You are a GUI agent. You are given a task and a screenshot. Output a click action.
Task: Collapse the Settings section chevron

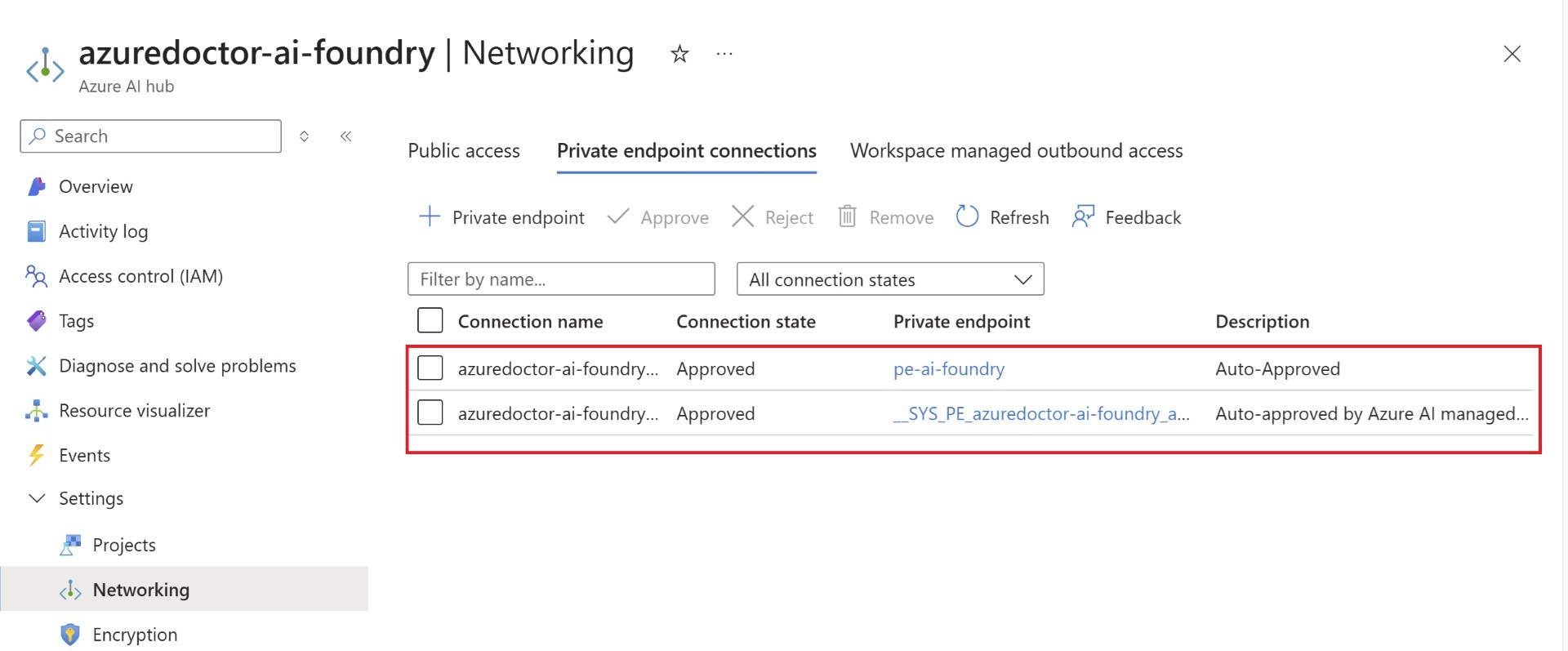pos(37,498)
